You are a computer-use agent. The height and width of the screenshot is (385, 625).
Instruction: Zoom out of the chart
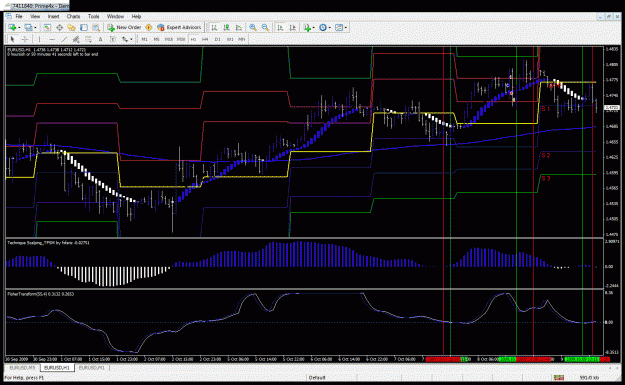tap(265, 27)
